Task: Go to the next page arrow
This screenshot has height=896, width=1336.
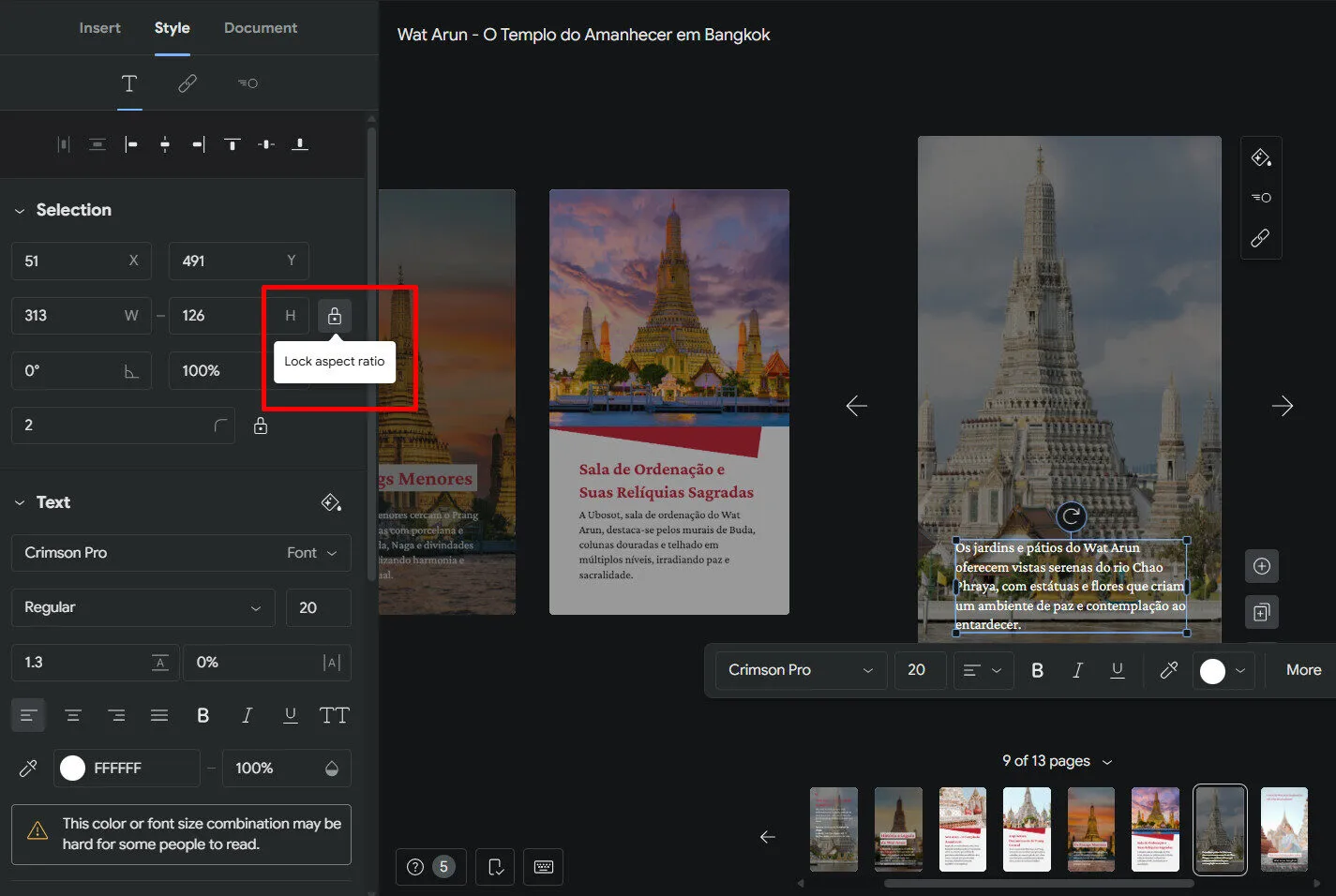Action: click(1282, 406)
